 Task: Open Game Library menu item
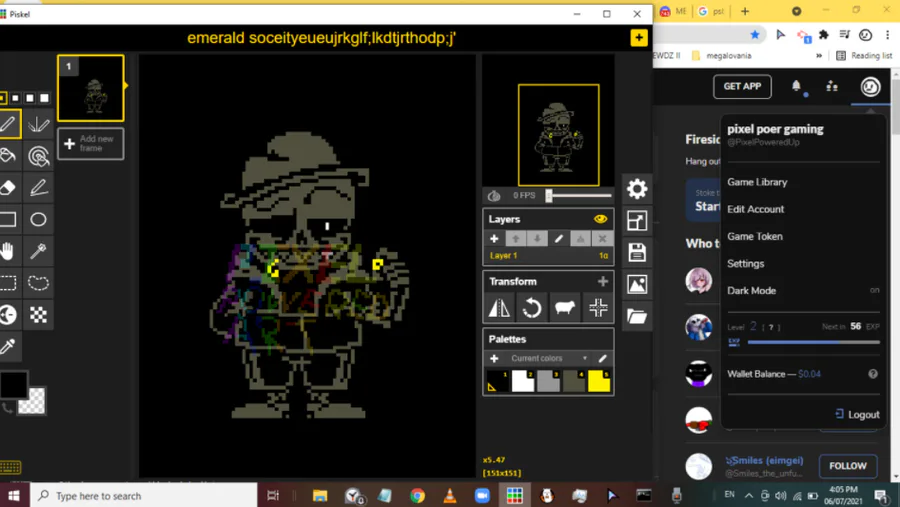pos(757,182)
